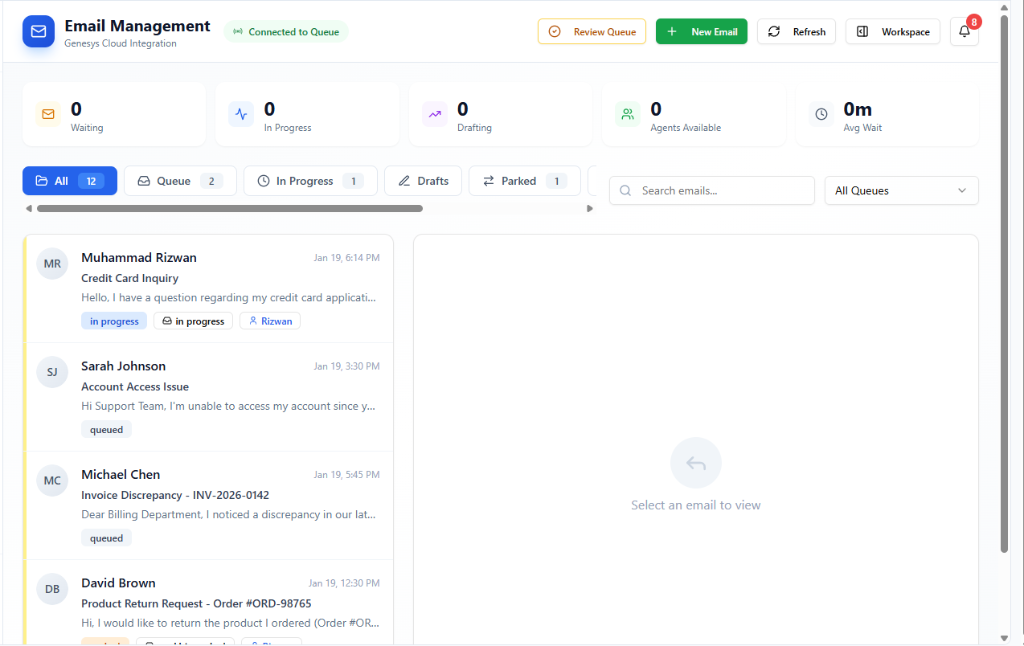Screen dimensions: 1024x646
Task: Open the Parked tab
Action: 524,181
